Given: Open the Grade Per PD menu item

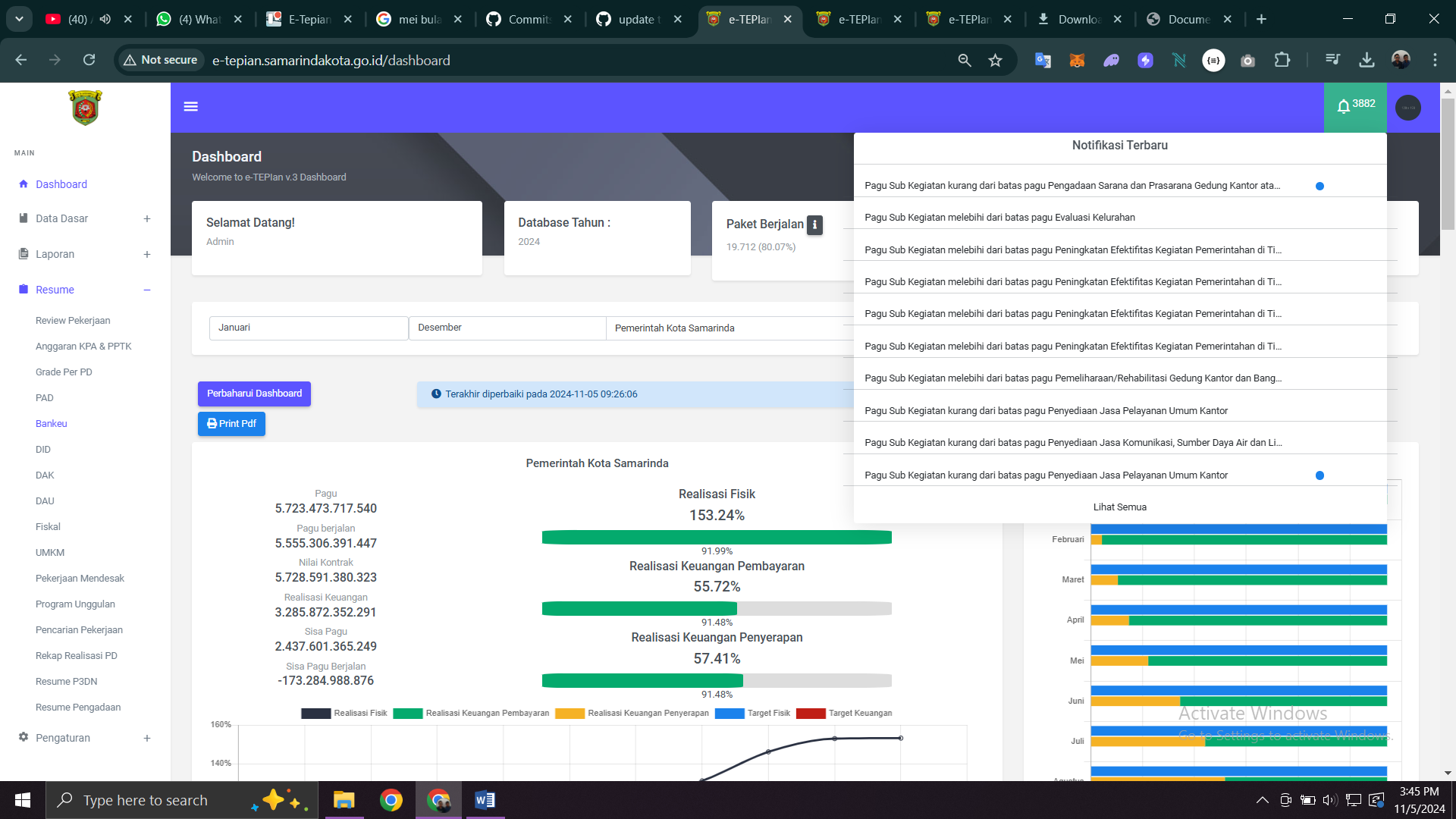Looking at the screenshot, I should (x=64, y=372).
